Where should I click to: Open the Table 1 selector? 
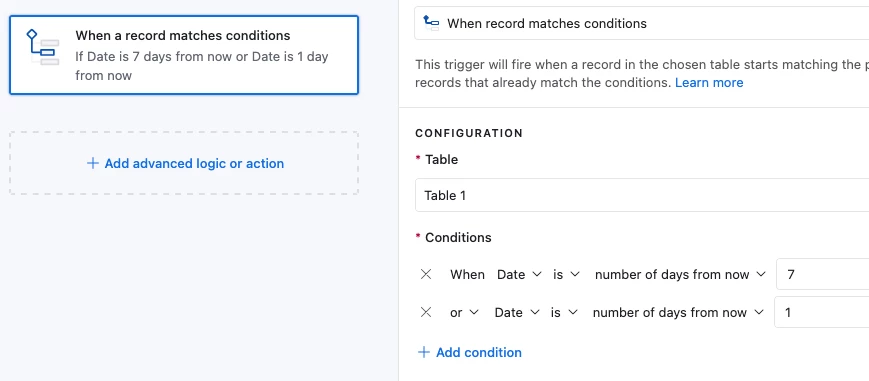click(642, 195)
